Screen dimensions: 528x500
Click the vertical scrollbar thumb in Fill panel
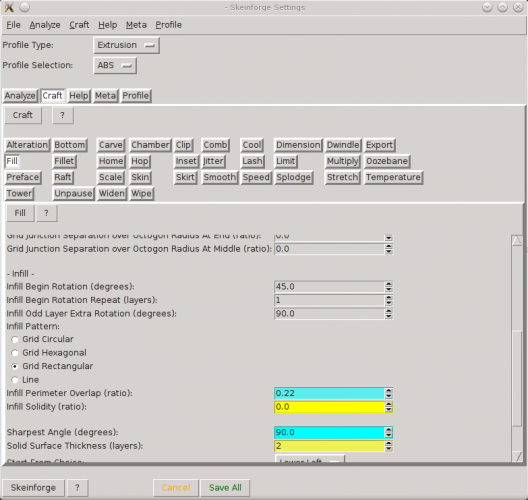(517, 379)
